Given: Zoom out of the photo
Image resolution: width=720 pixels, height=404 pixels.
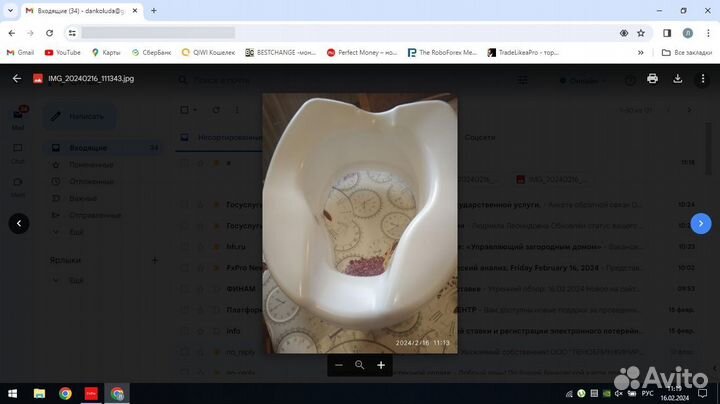Looking at the screenshot, I should (x=339, y=365).
